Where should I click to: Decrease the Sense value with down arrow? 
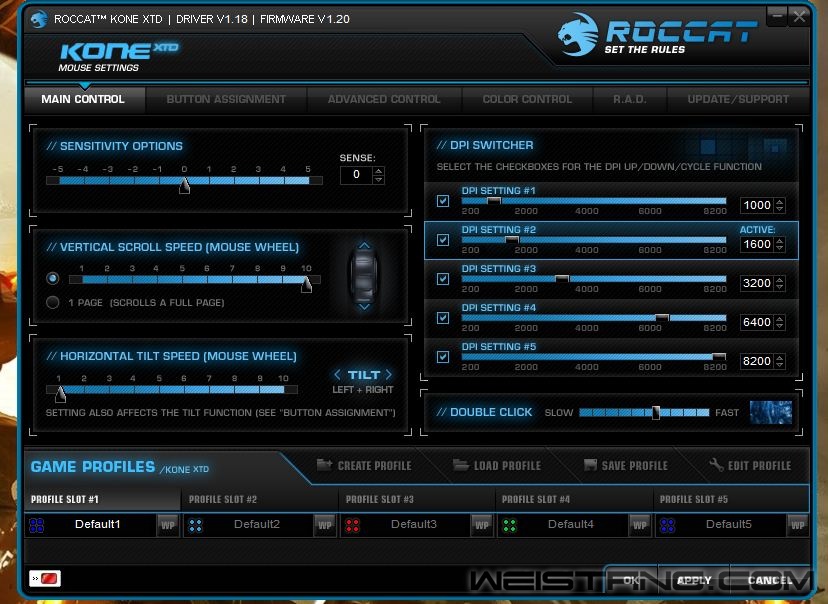click(378, 180)
